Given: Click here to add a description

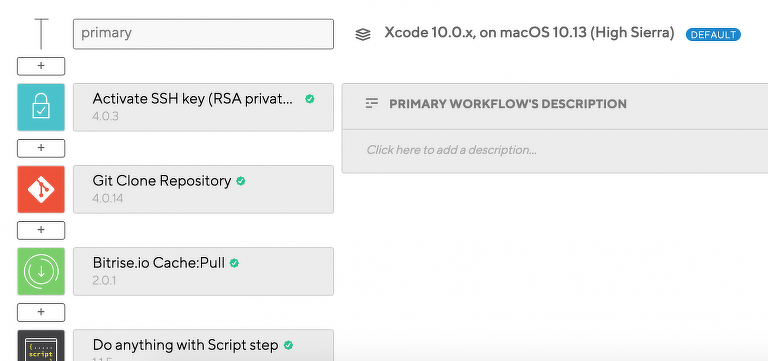Looking at the screenshot, I should coord(452,150).
